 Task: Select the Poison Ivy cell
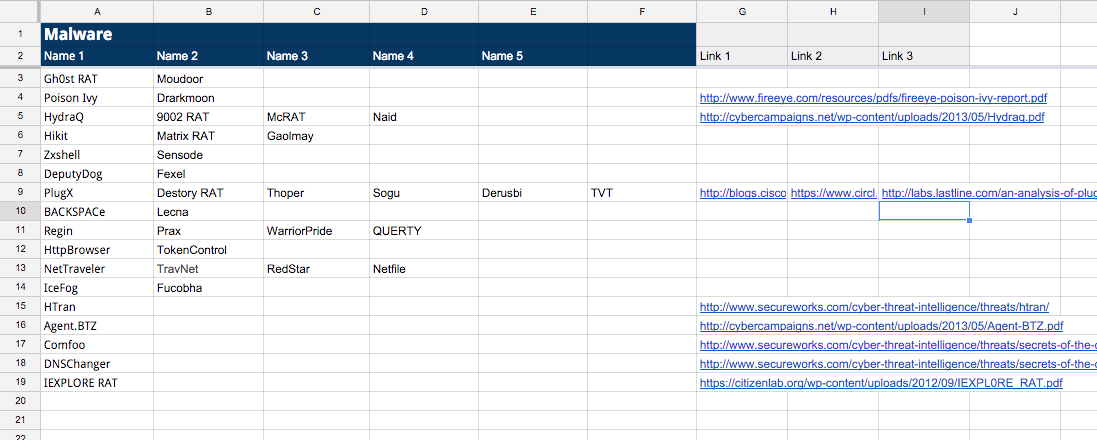point(97,99)
